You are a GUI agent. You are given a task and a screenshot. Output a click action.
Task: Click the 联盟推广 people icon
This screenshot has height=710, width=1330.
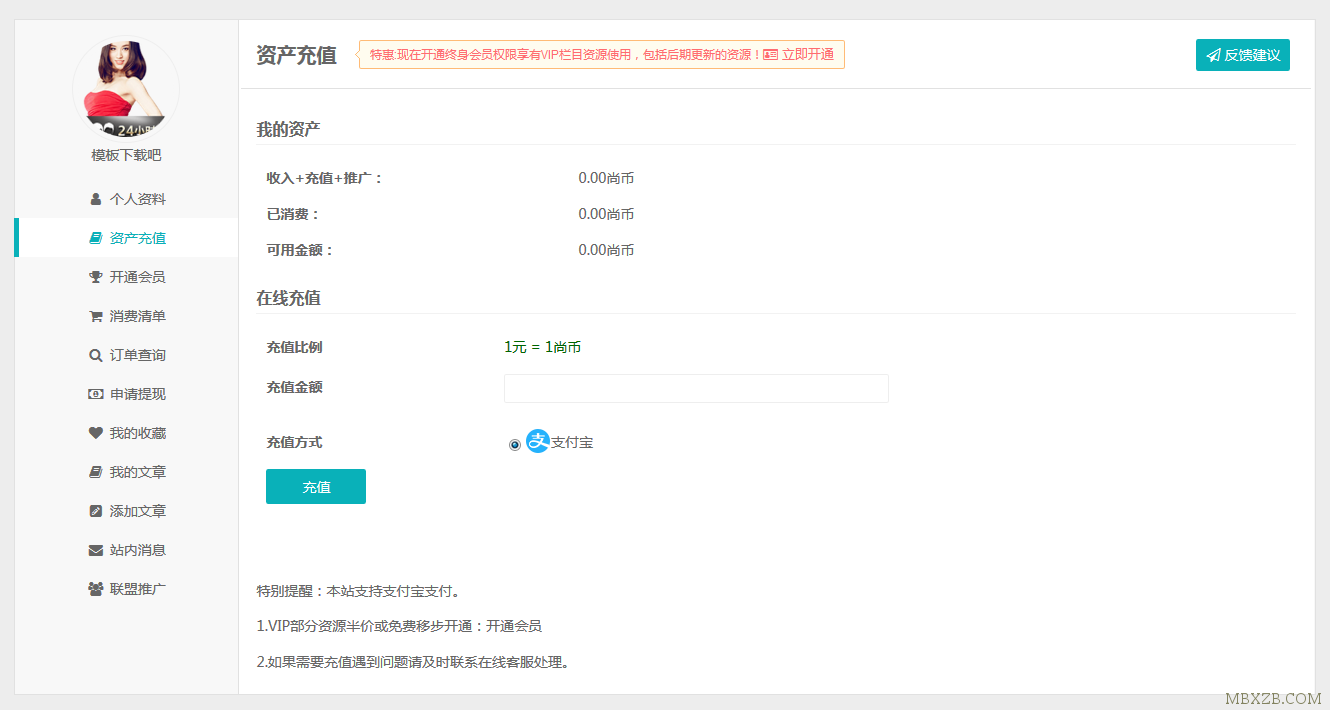[x=94, y=588]
